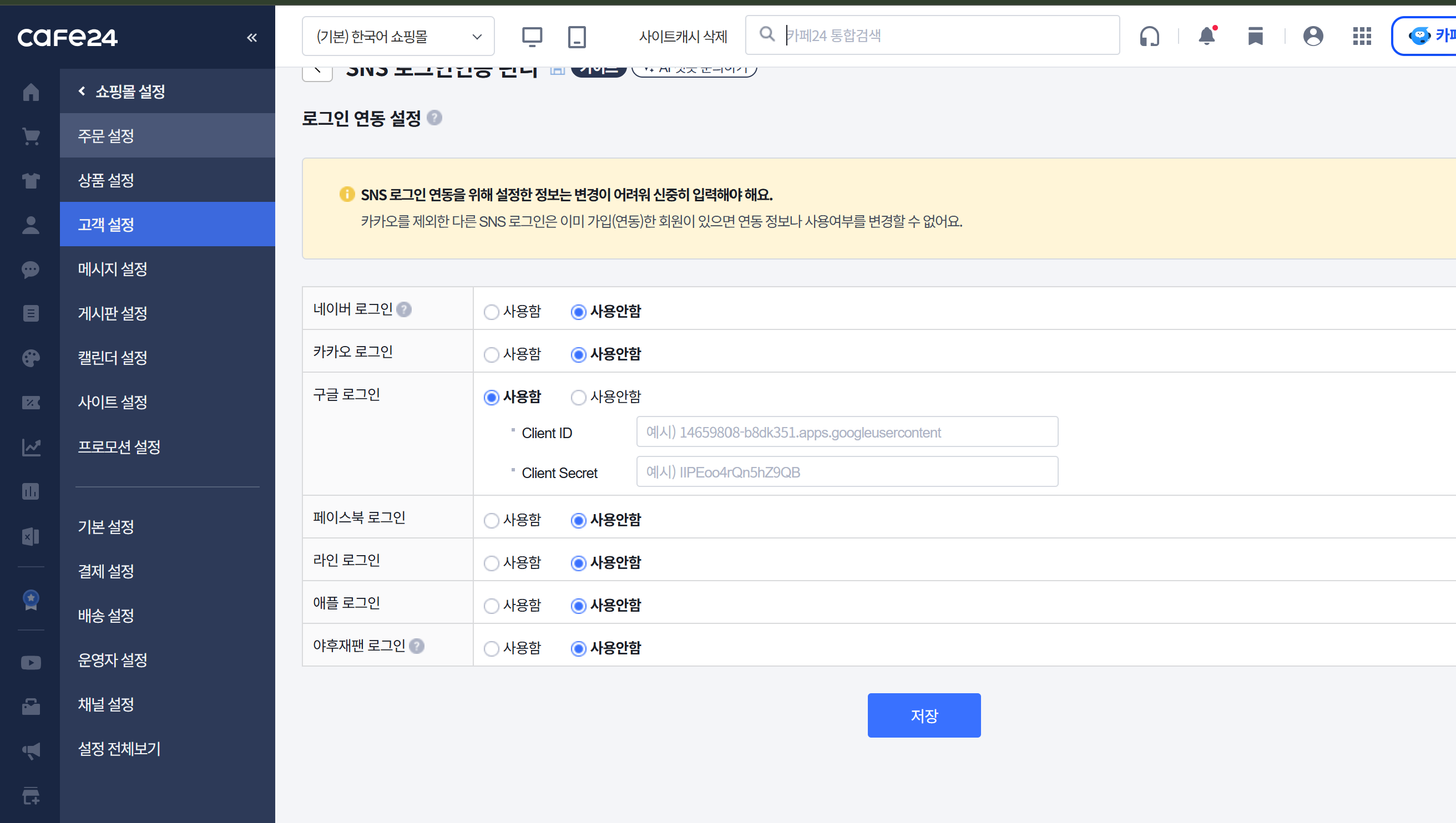Viewport: 1456px width, 823px height.
Task: Open the bookmark icon in header
Action: (1255, 36)
